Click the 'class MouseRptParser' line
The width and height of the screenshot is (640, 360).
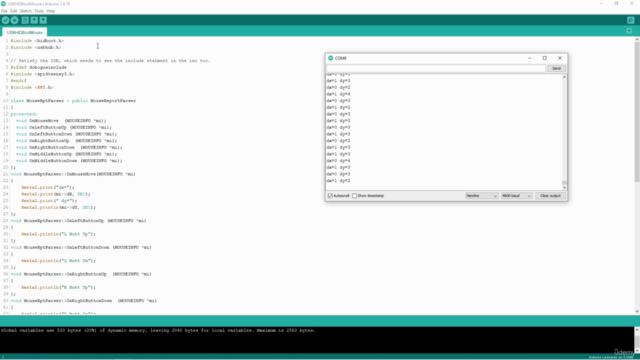pyautogui.click(x=73, y=100)
